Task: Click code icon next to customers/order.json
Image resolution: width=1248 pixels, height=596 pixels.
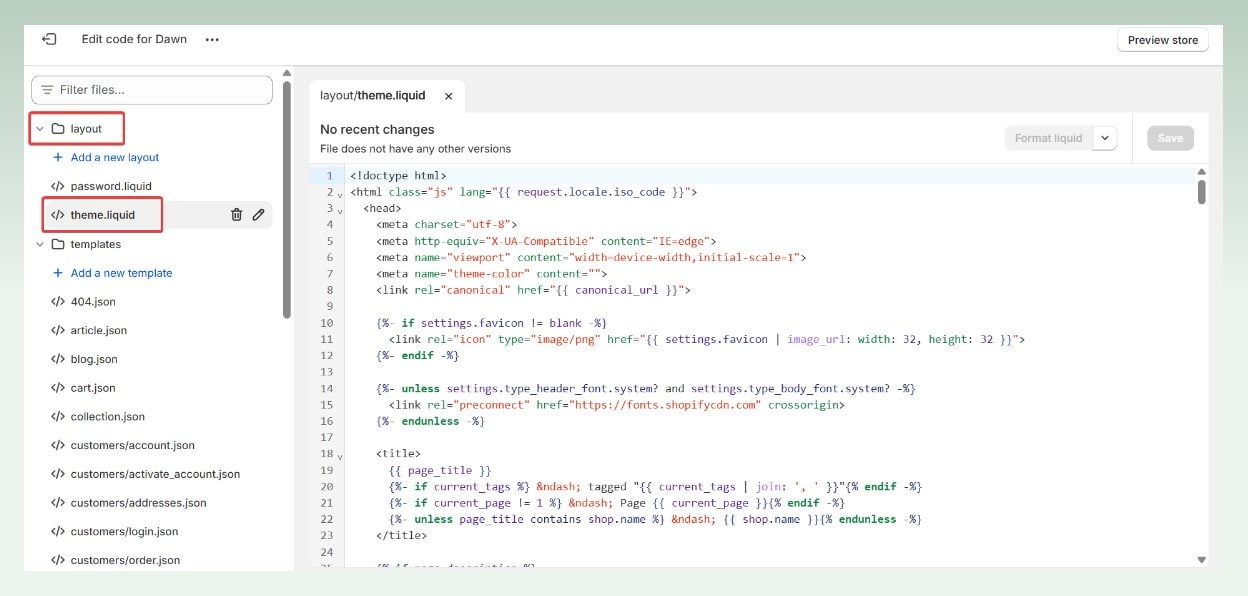Action: pyautogui.click(x=58, y=561)
